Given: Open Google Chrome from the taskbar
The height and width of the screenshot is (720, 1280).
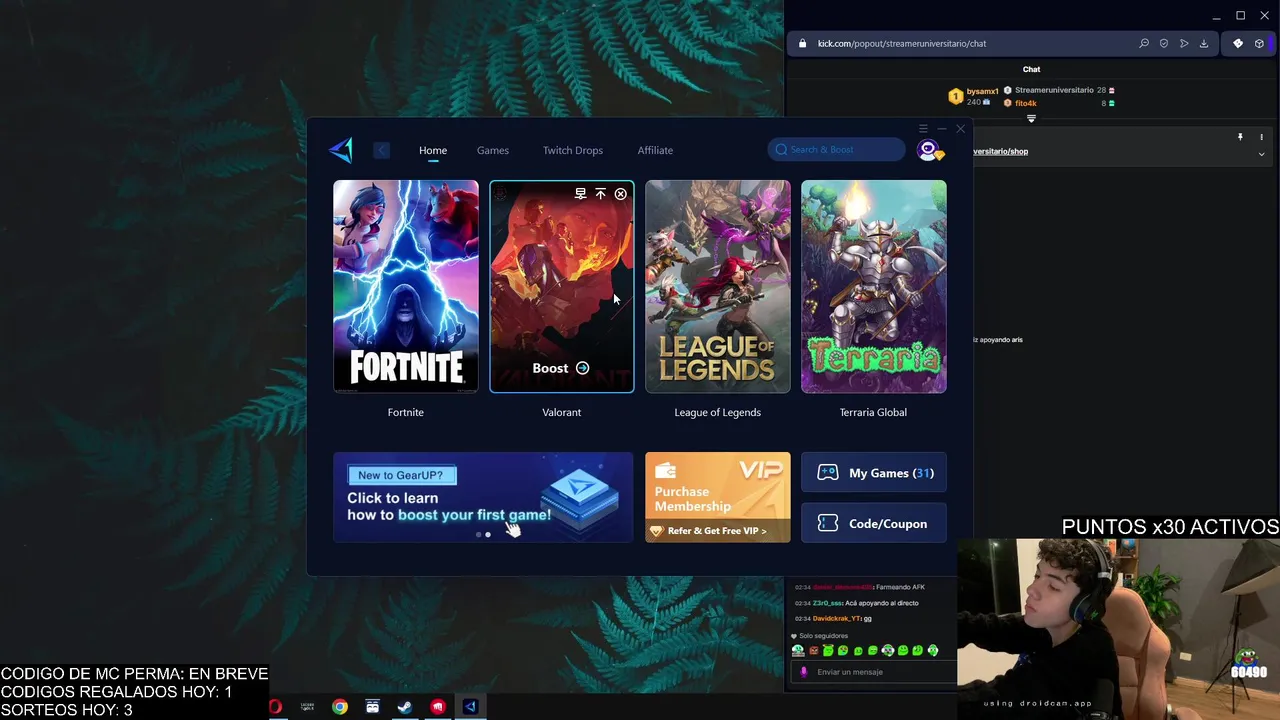Looking at the screenshot, I should coord(340,707).
